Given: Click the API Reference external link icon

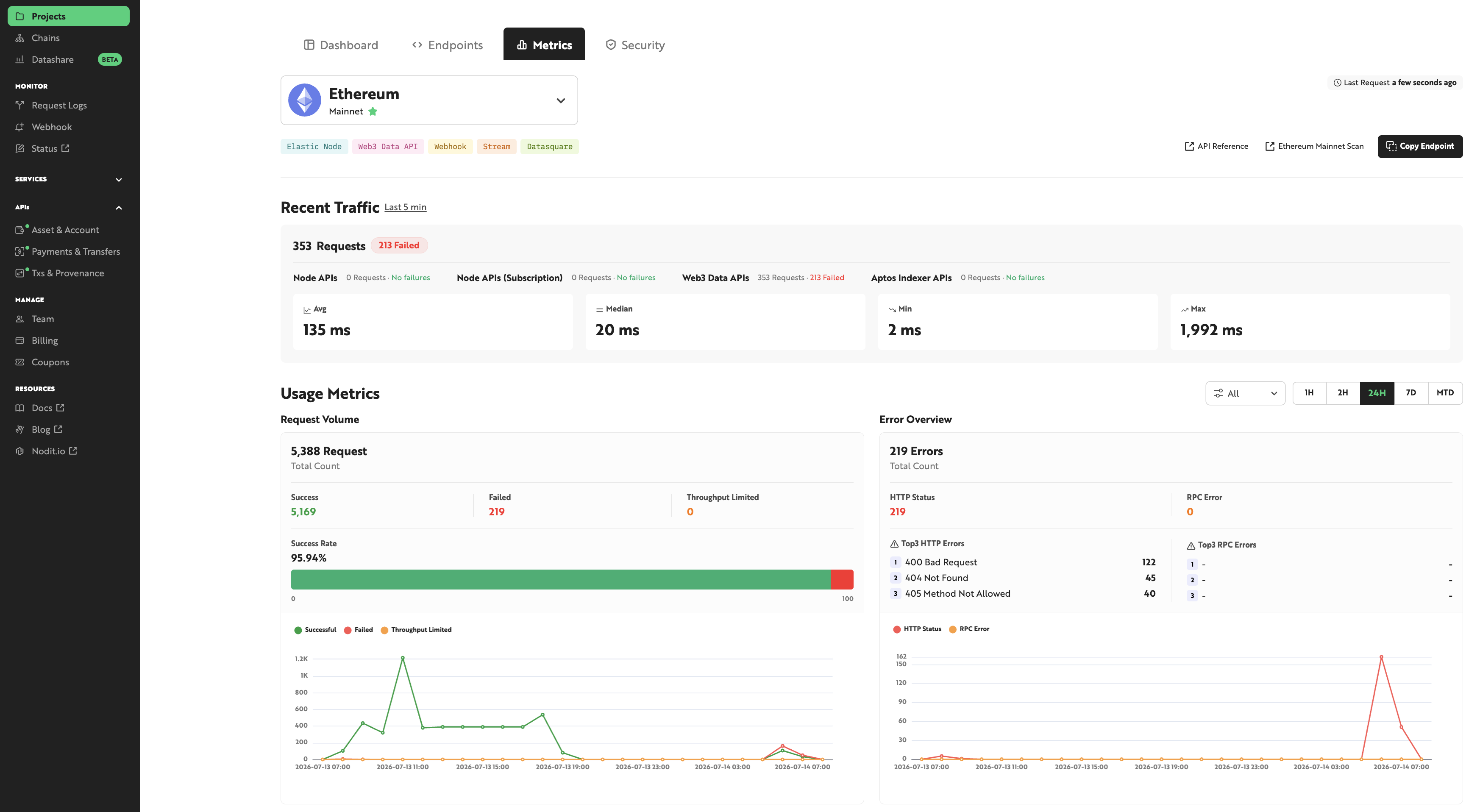Looking at the screenshot, I should pyautogui.click(x=1189, y=147).
